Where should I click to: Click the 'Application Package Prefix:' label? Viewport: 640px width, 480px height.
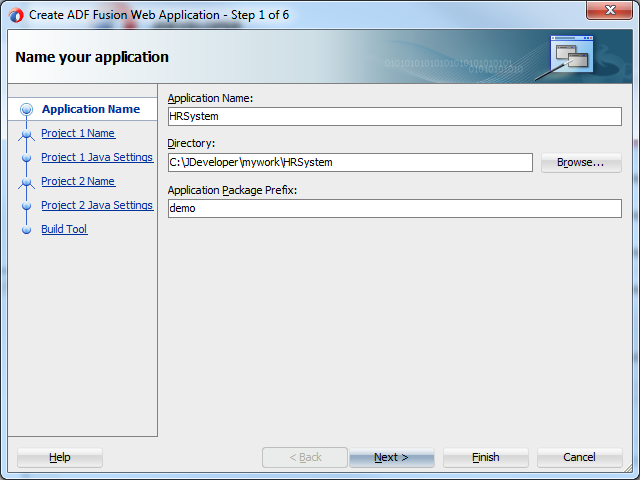click(232, 190)
